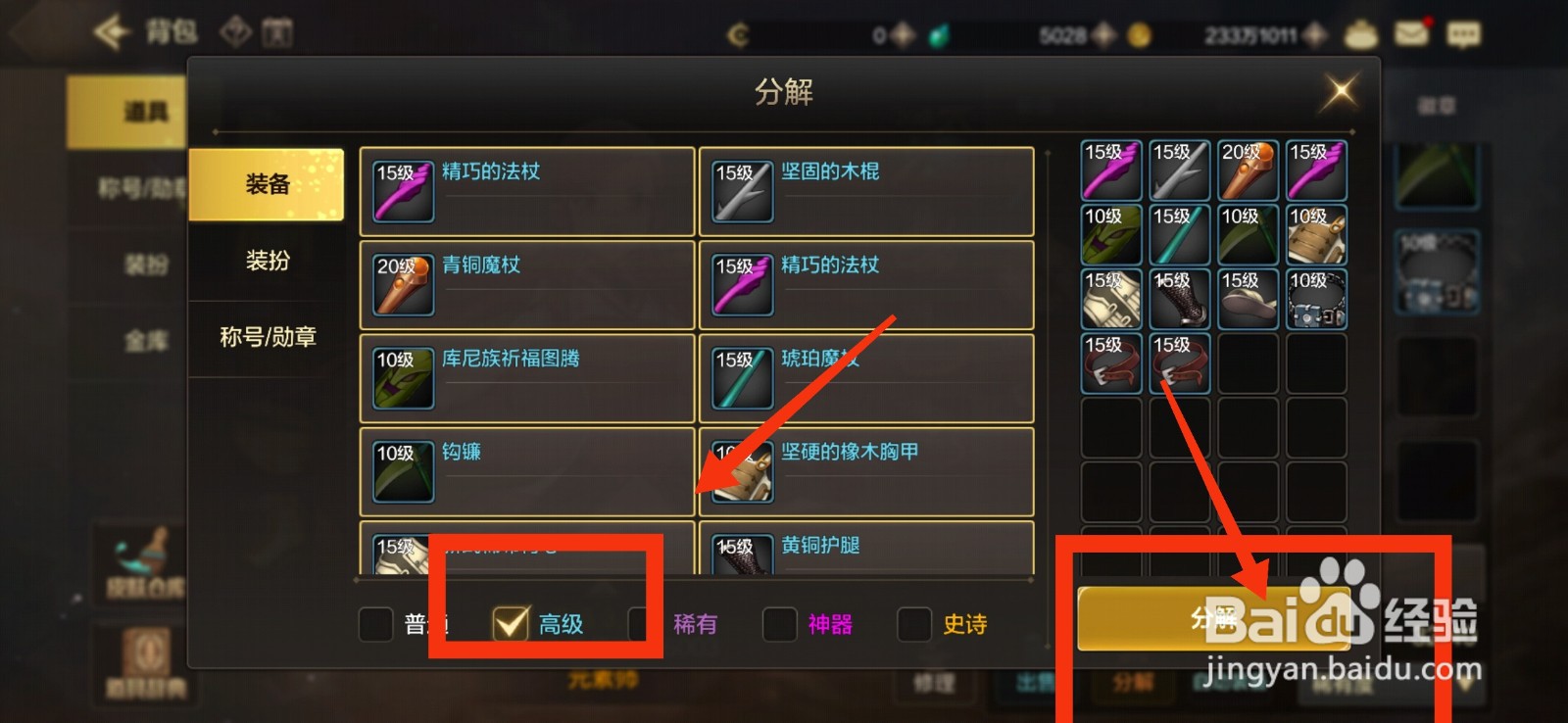The image size is (1568, 723).
Task: Click the yellow 分解 confirm button
Action: click(1213, 618)
